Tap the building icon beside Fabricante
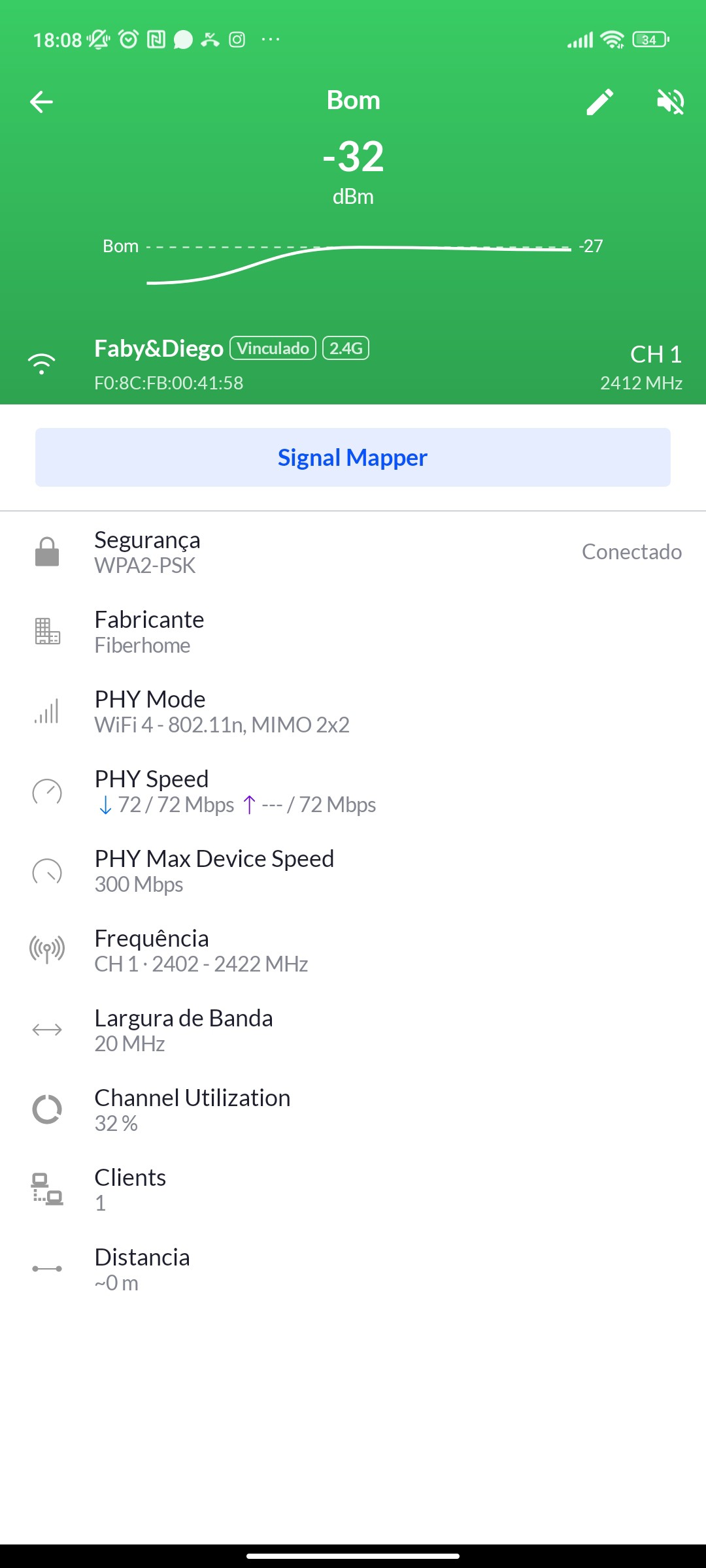 click(x=47, y=632)
